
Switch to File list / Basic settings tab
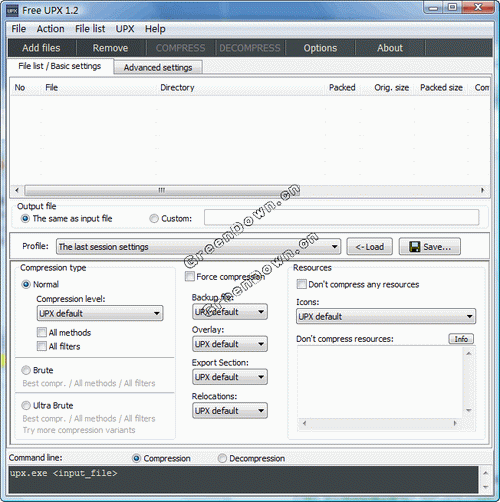60,66
